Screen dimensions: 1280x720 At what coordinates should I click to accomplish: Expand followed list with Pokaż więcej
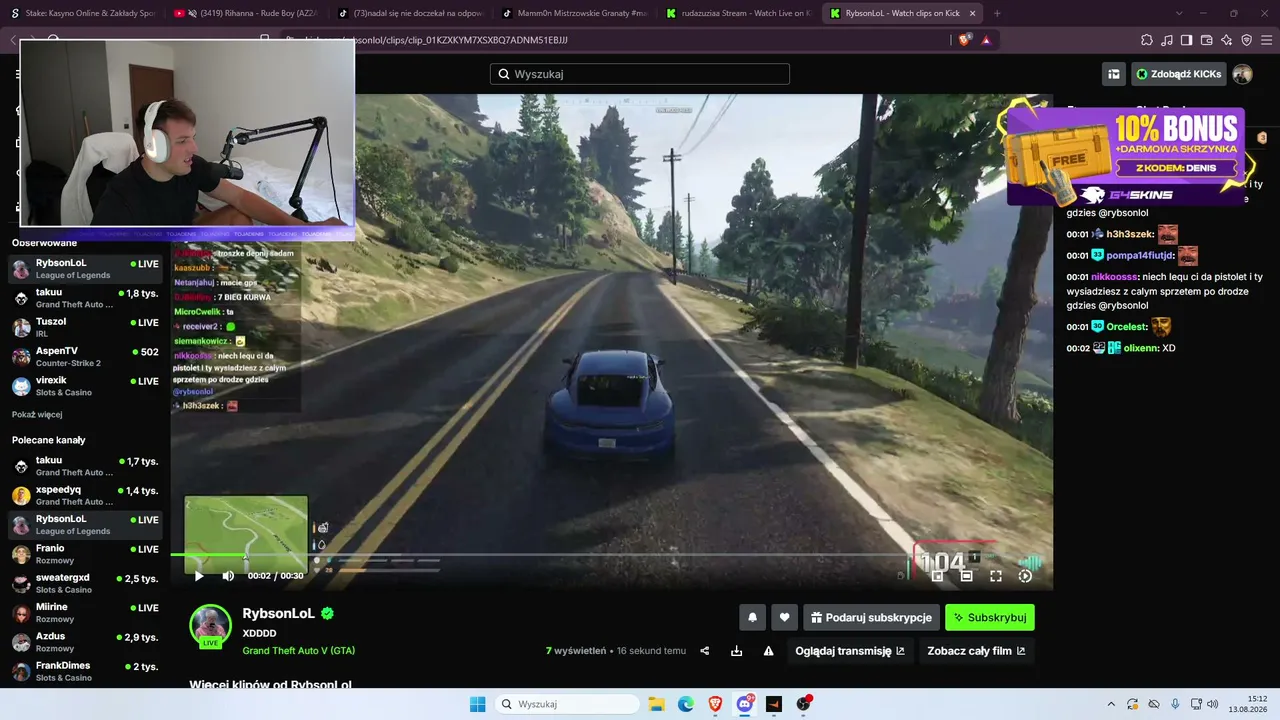tap(37, 414)
